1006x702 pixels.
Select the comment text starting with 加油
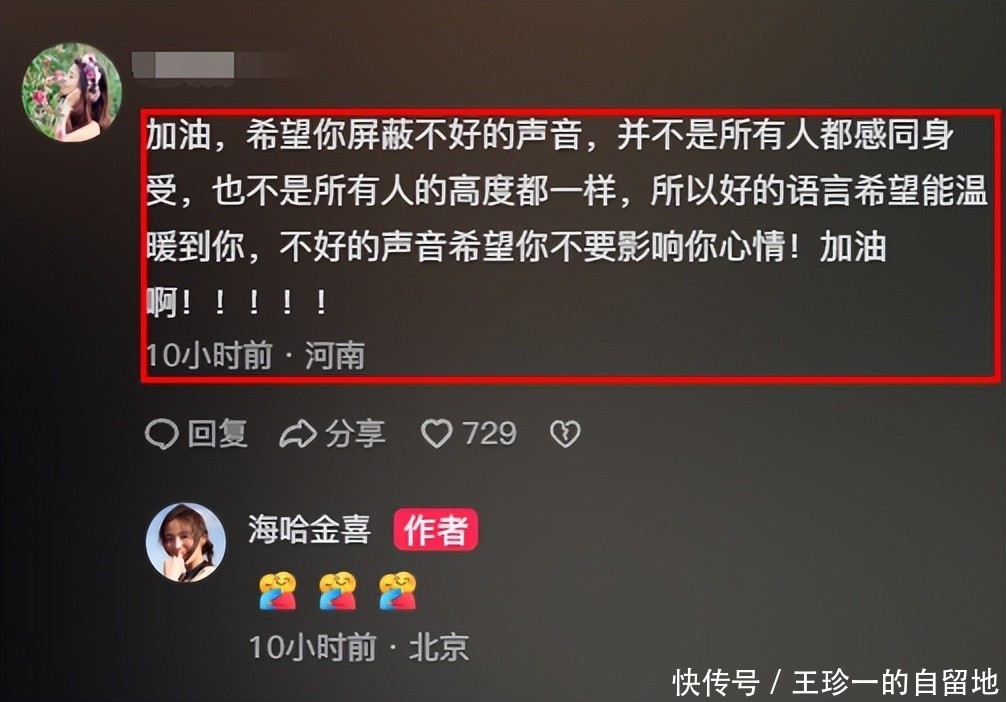tap(567, 218)
